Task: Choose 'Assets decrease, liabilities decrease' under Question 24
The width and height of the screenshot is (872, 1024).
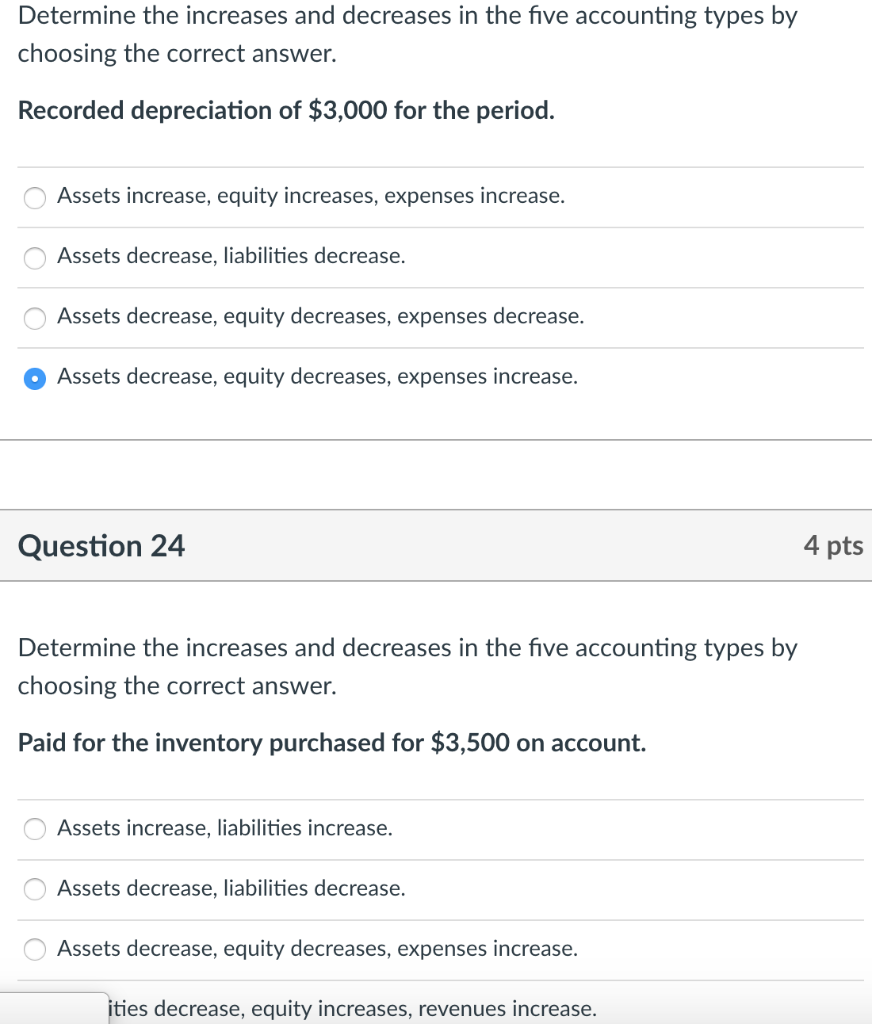Action: tap(34, 888)
